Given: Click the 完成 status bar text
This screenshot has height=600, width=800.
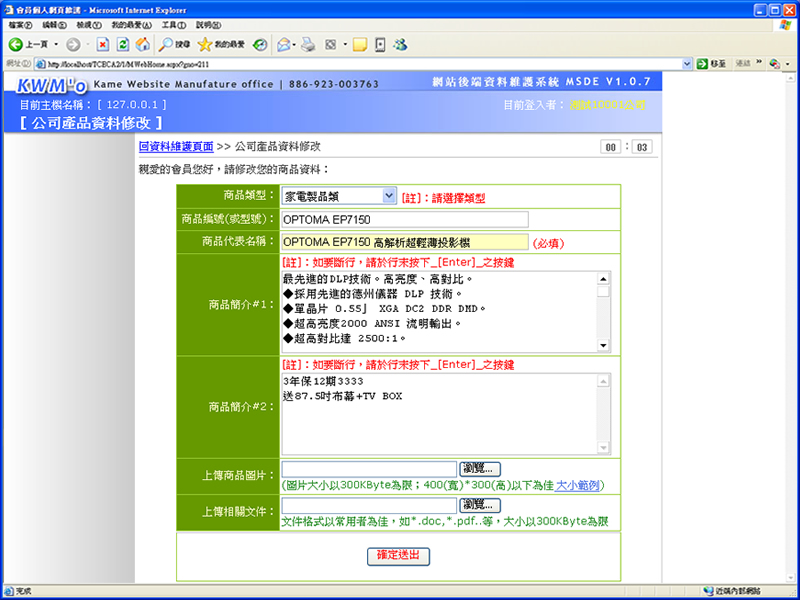Looking at the screenshot, I should 23,591.
